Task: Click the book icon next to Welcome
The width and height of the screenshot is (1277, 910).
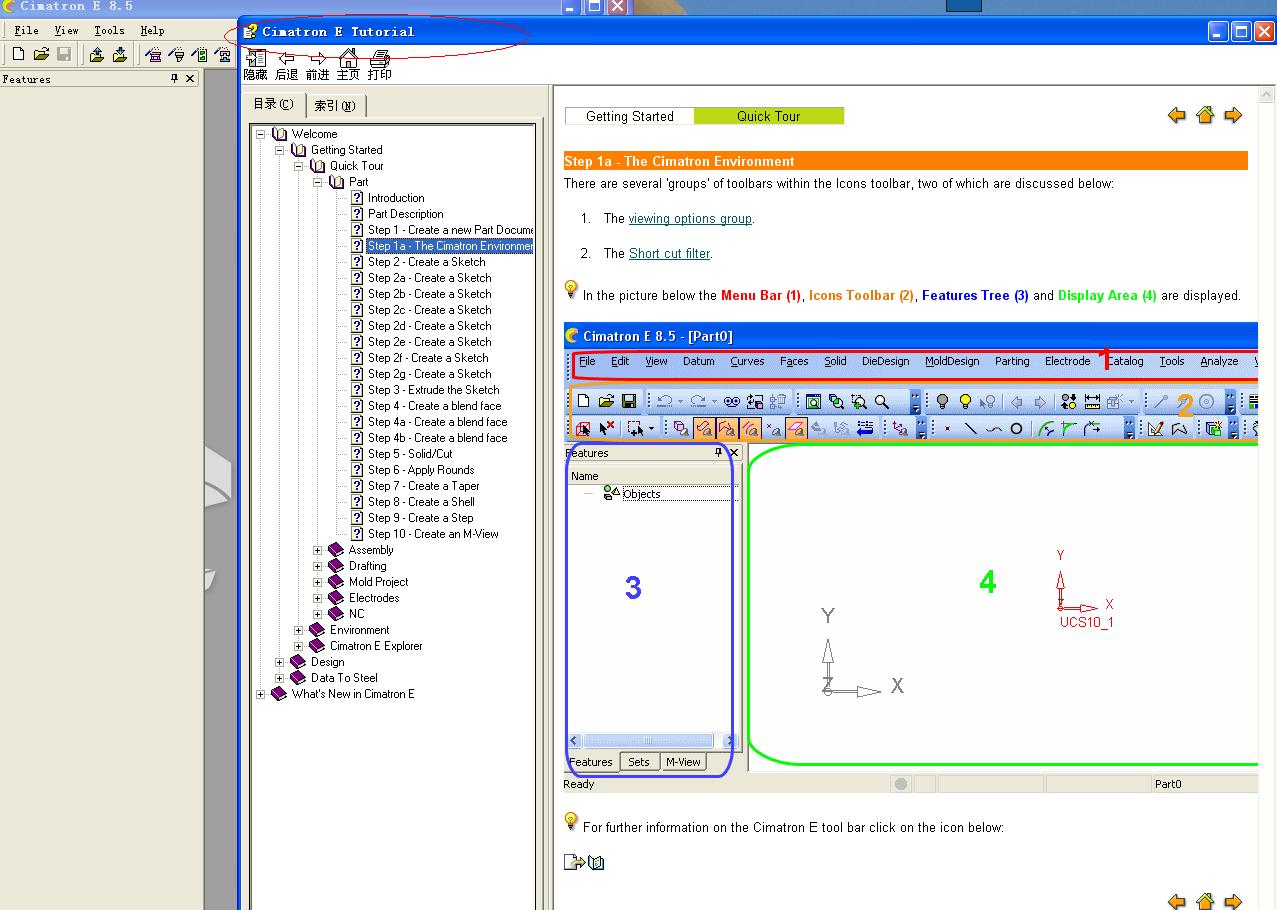Action: (280, 134)
